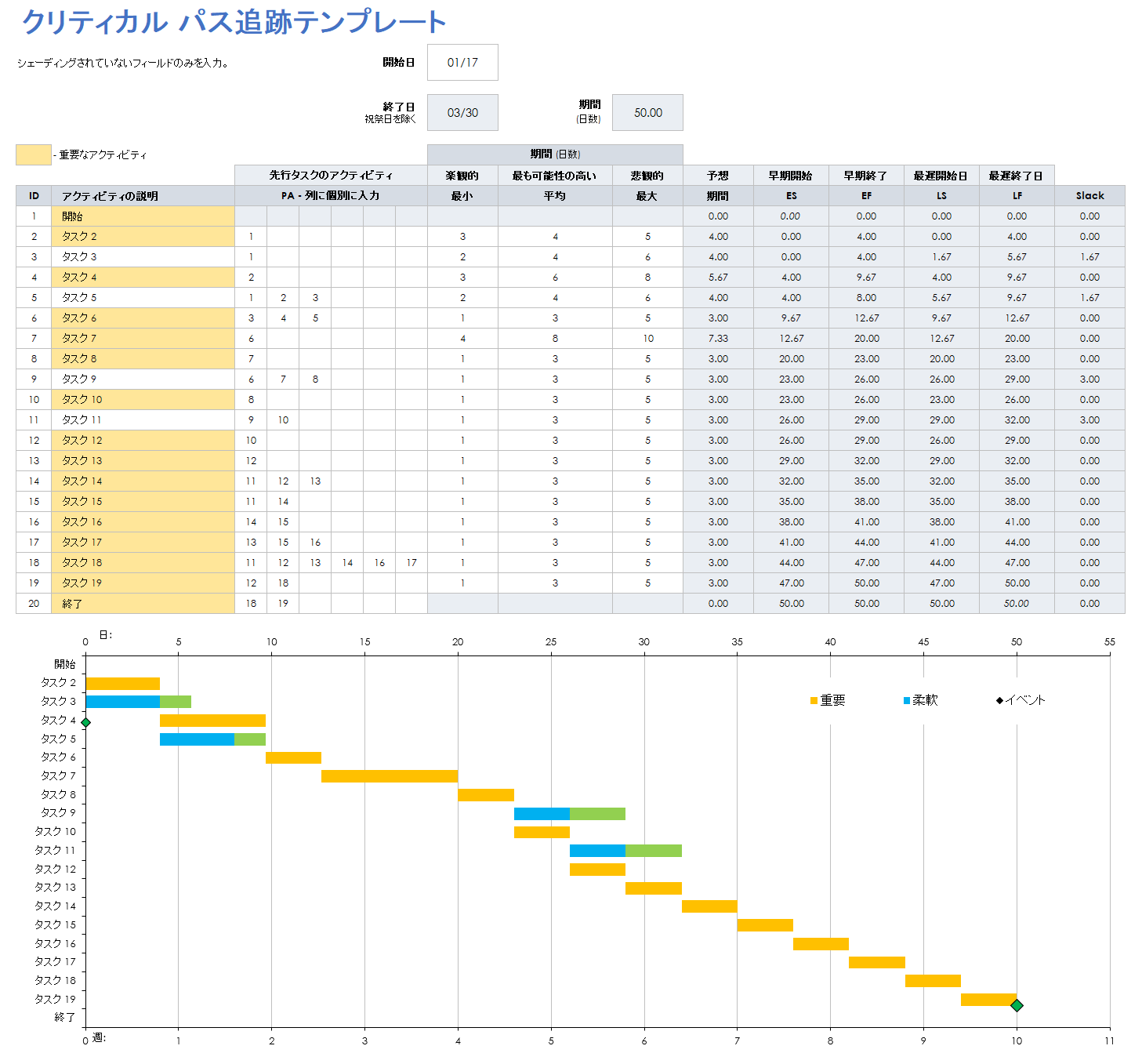Click the orange タスク 19 Gantt bar
The width and height of the screenshot is (1142, 1064).
tap(988, 1000)
